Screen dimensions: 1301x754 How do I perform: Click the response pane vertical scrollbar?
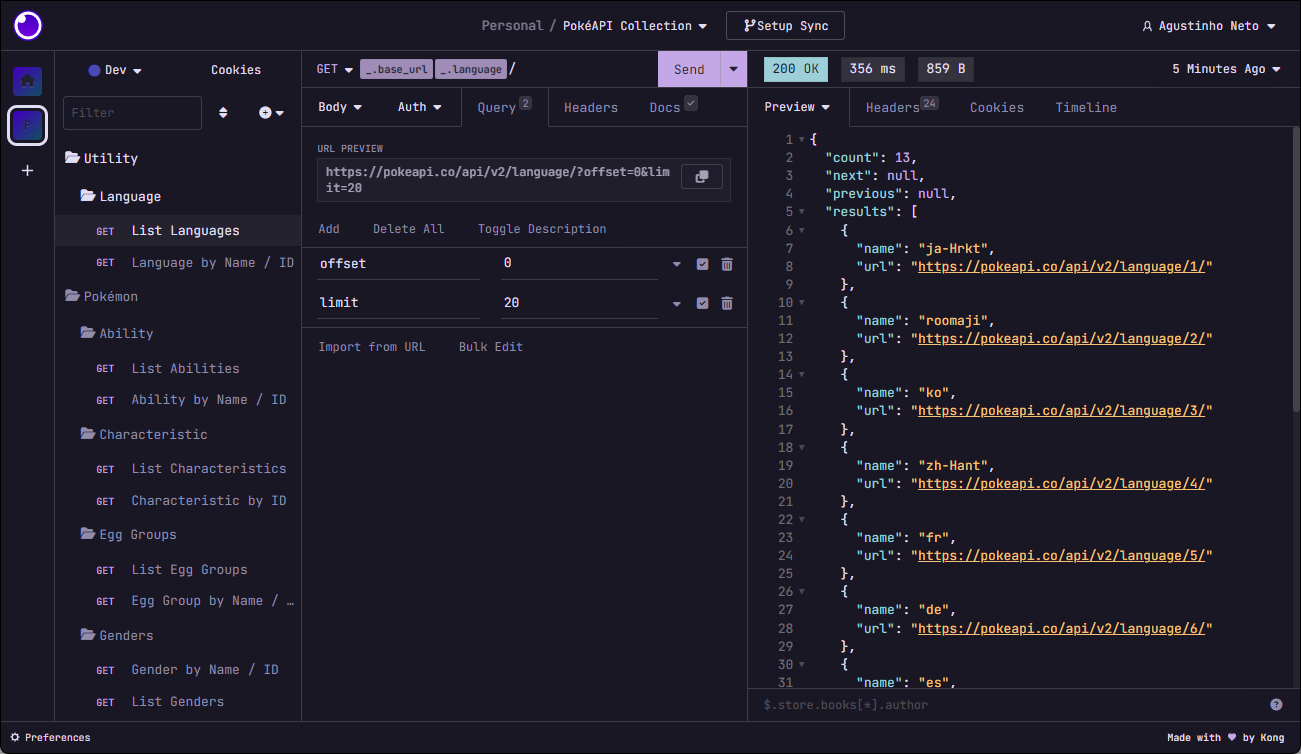(1296, 270)
